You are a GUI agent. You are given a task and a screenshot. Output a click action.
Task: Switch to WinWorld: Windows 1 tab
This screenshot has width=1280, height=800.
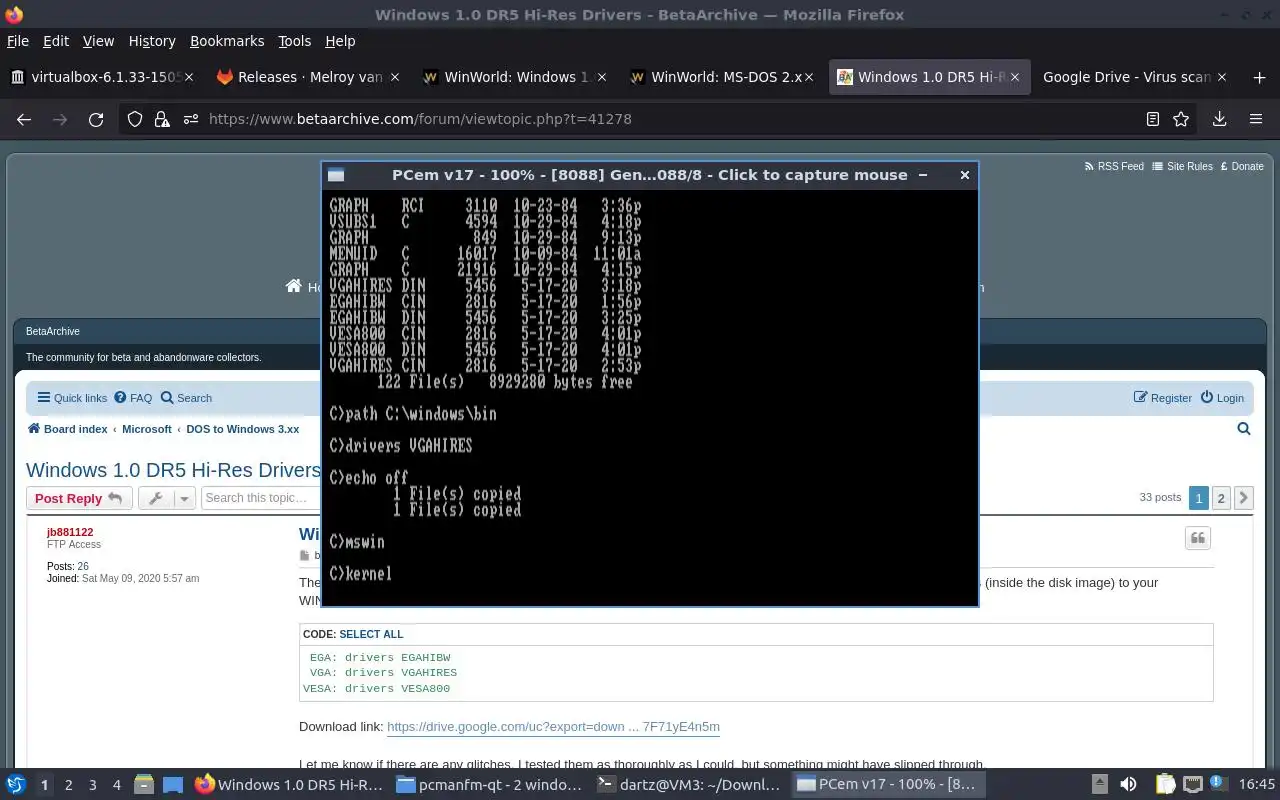coord(512,77)
